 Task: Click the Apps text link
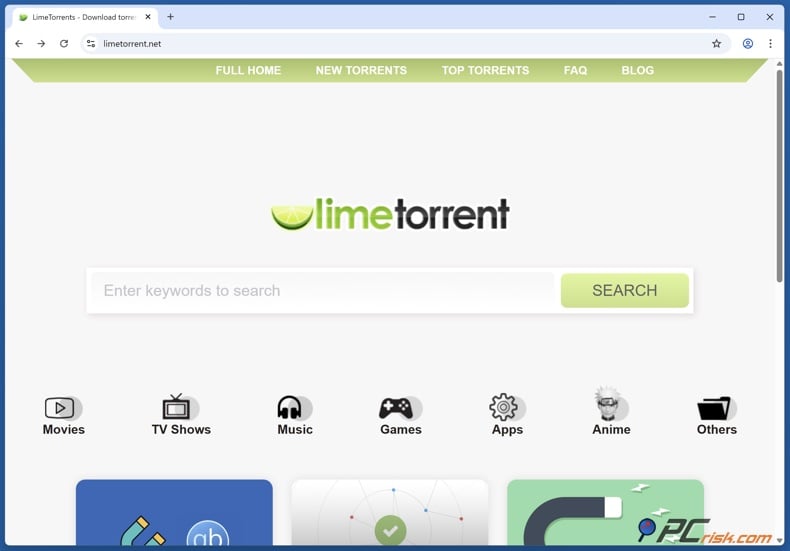(x=507, y=430)
